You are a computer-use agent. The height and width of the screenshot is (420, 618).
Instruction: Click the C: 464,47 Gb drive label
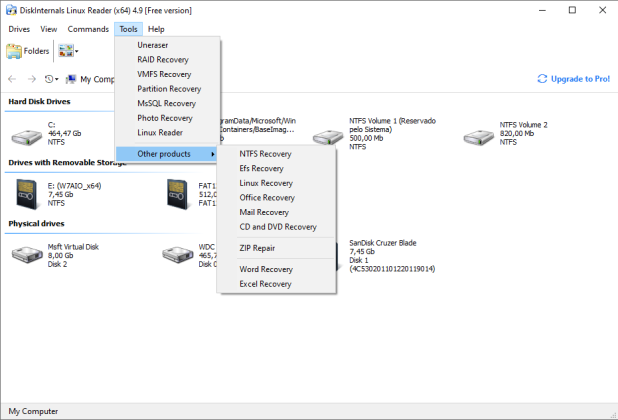pos(64,133)
